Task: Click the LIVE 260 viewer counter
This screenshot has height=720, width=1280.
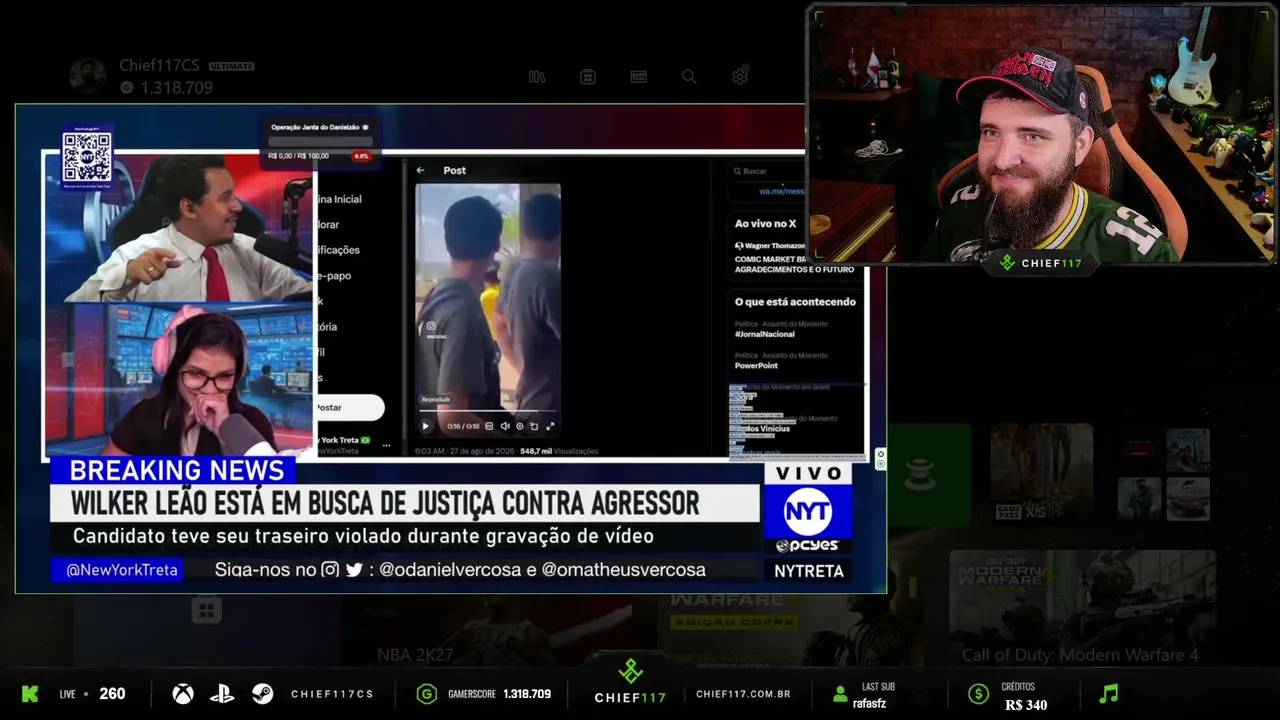Action: coord(93,694)
